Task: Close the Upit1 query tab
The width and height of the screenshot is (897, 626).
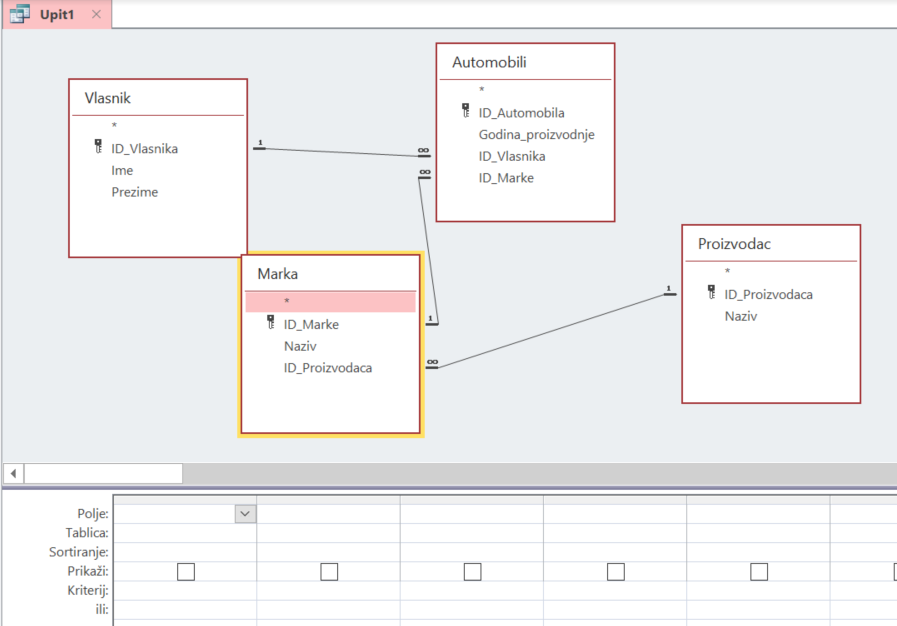Action: point(96,14)
